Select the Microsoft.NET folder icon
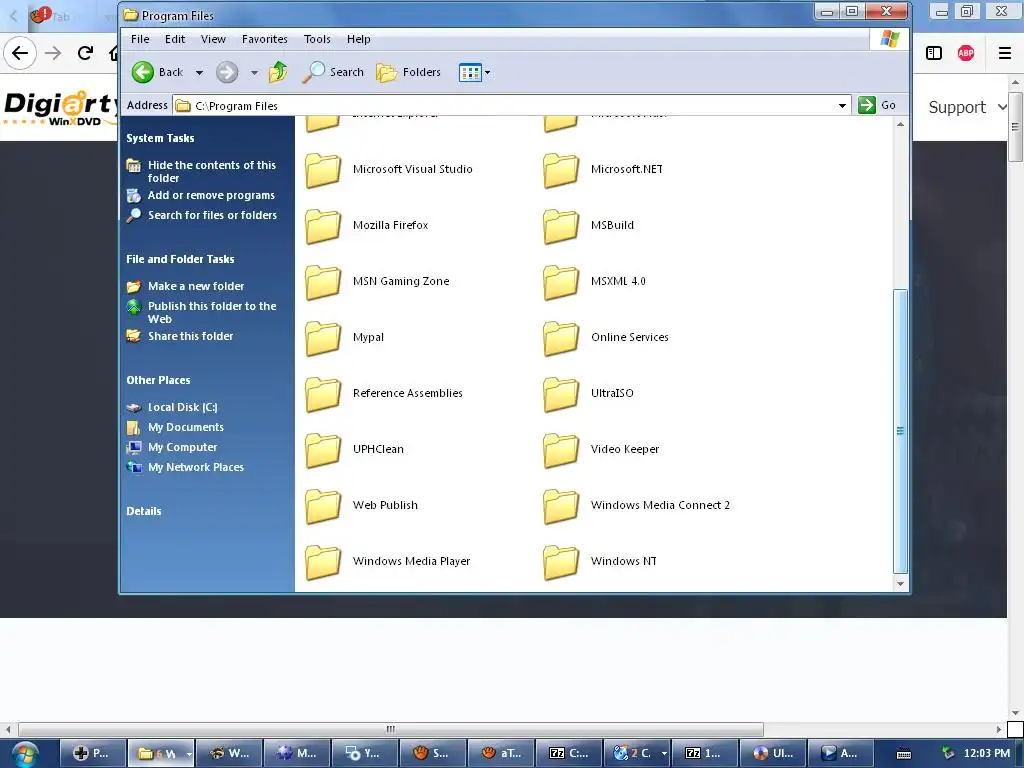1024x768 pixels. click(x=561, y=170)
